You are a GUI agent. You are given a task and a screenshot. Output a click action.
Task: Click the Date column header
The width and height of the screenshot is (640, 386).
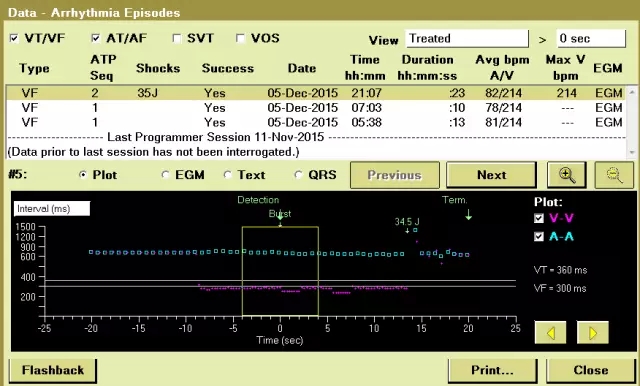[302, 68]
